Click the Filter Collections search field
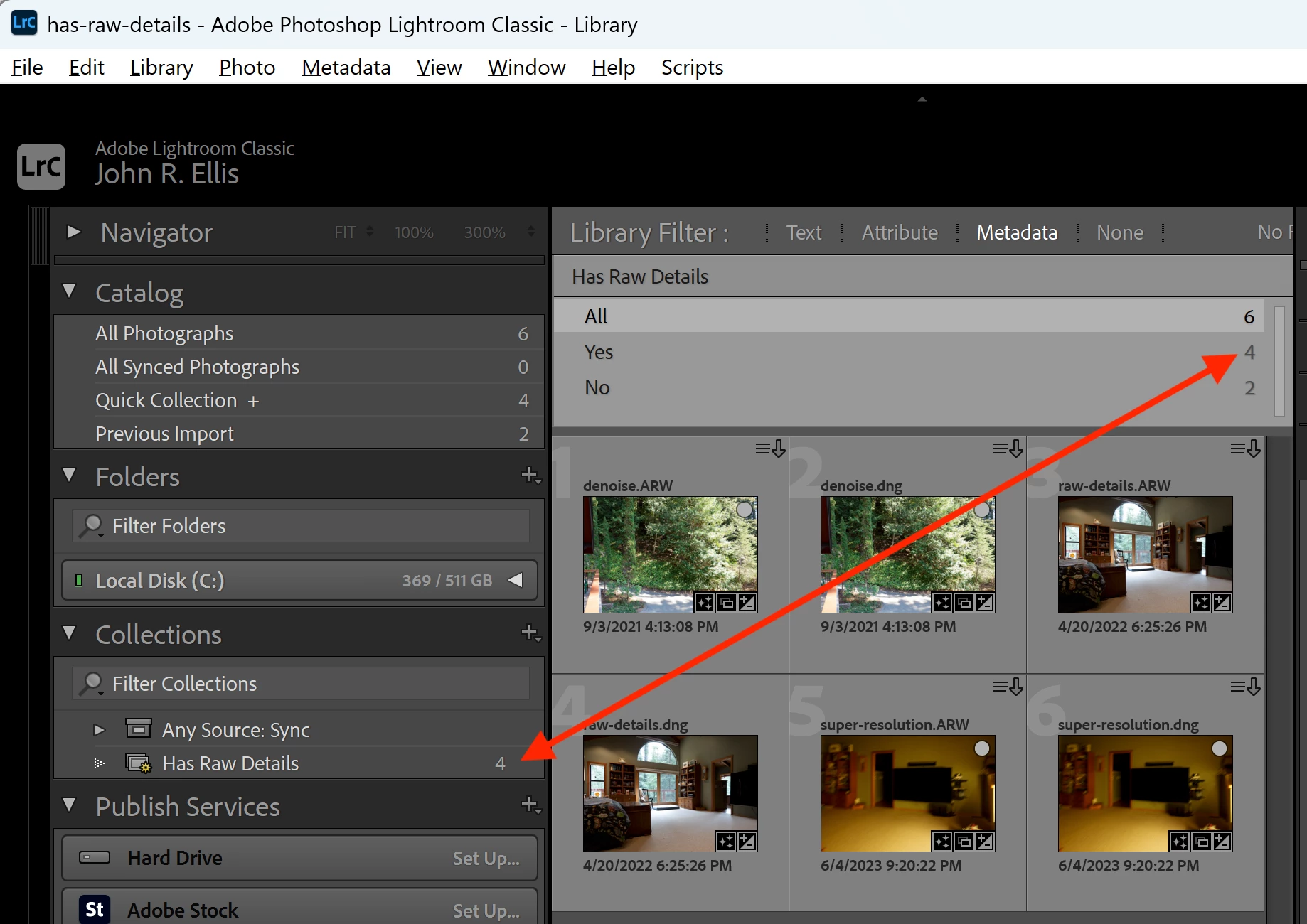Viewport: 1307px width, 924px height. pos(301,684)
